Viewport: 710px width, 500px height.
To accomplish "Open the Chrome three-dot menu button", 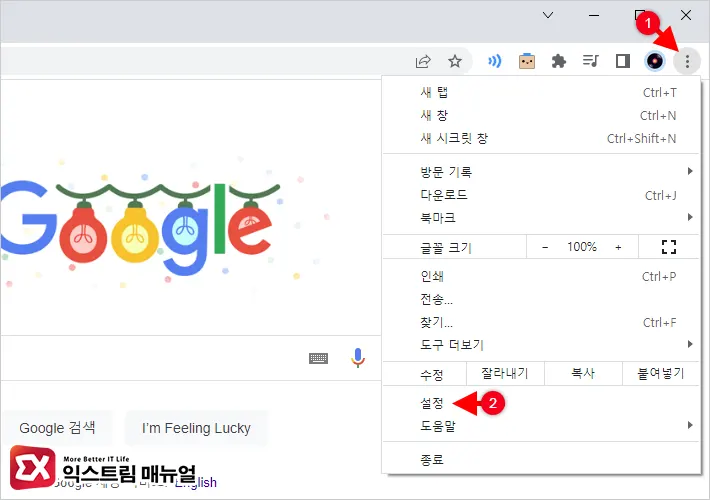I will pos(687,61).
